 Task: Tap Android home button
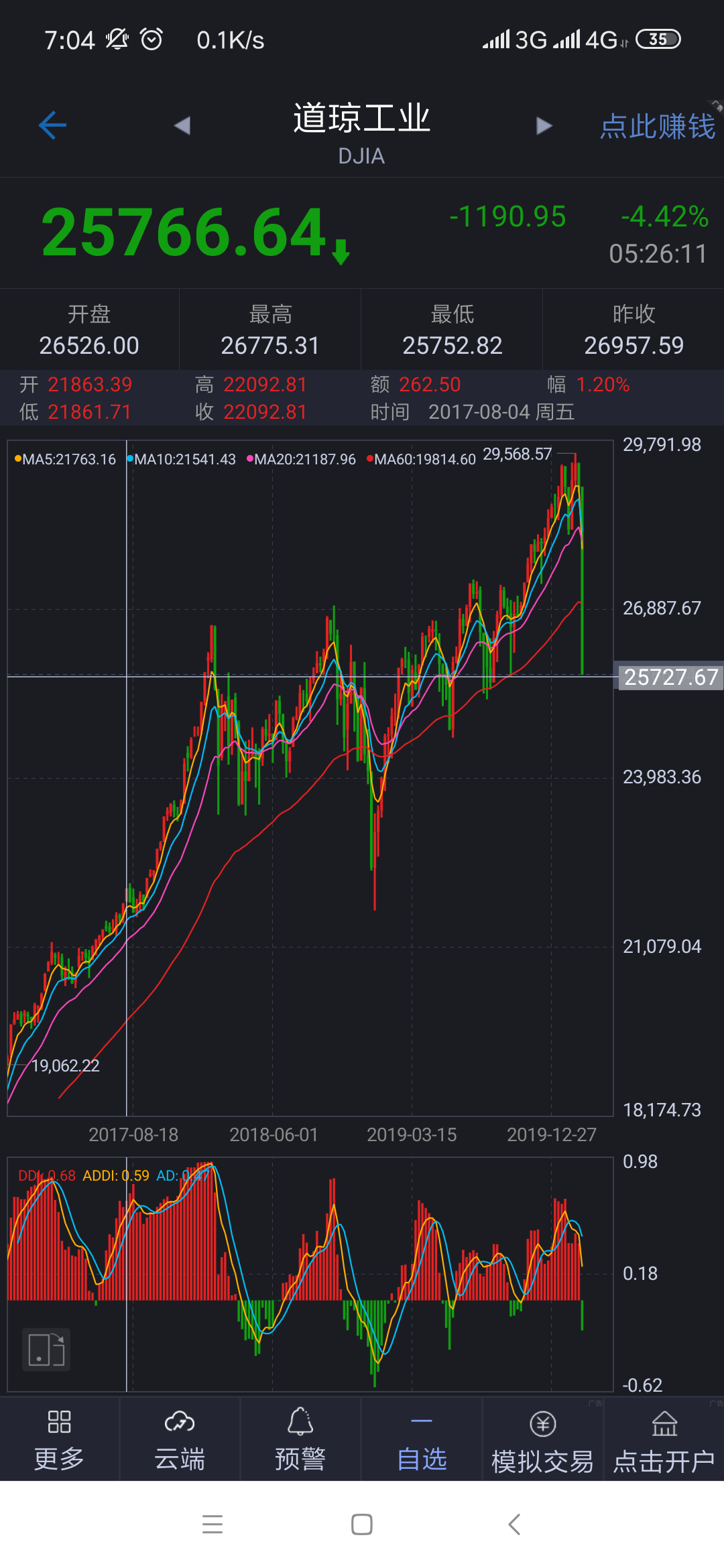pos(362,1524)
